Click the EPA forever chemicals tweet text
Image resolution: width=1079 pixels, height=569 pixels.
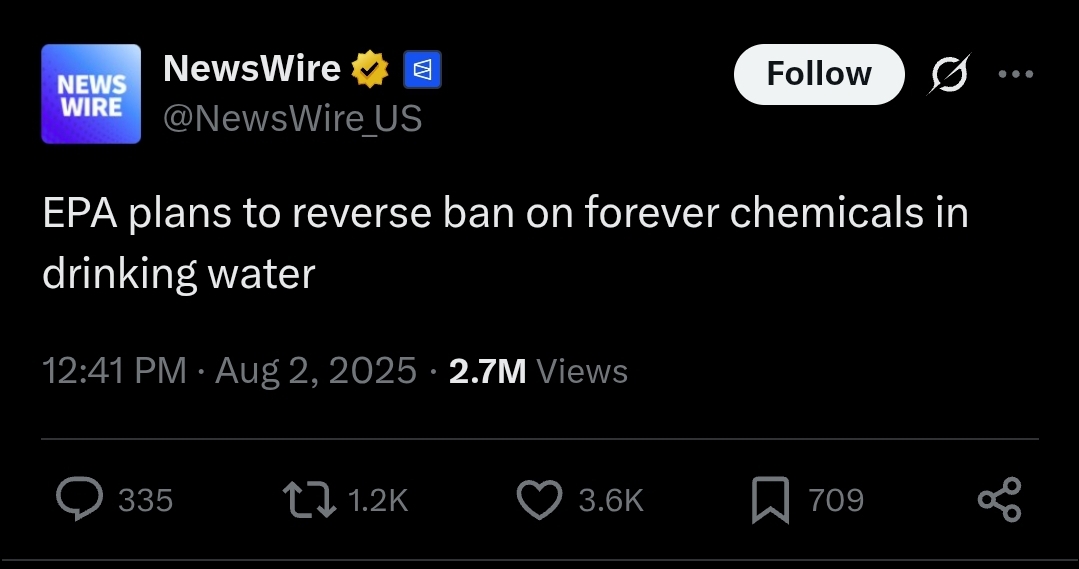click(x=505, y=243)
